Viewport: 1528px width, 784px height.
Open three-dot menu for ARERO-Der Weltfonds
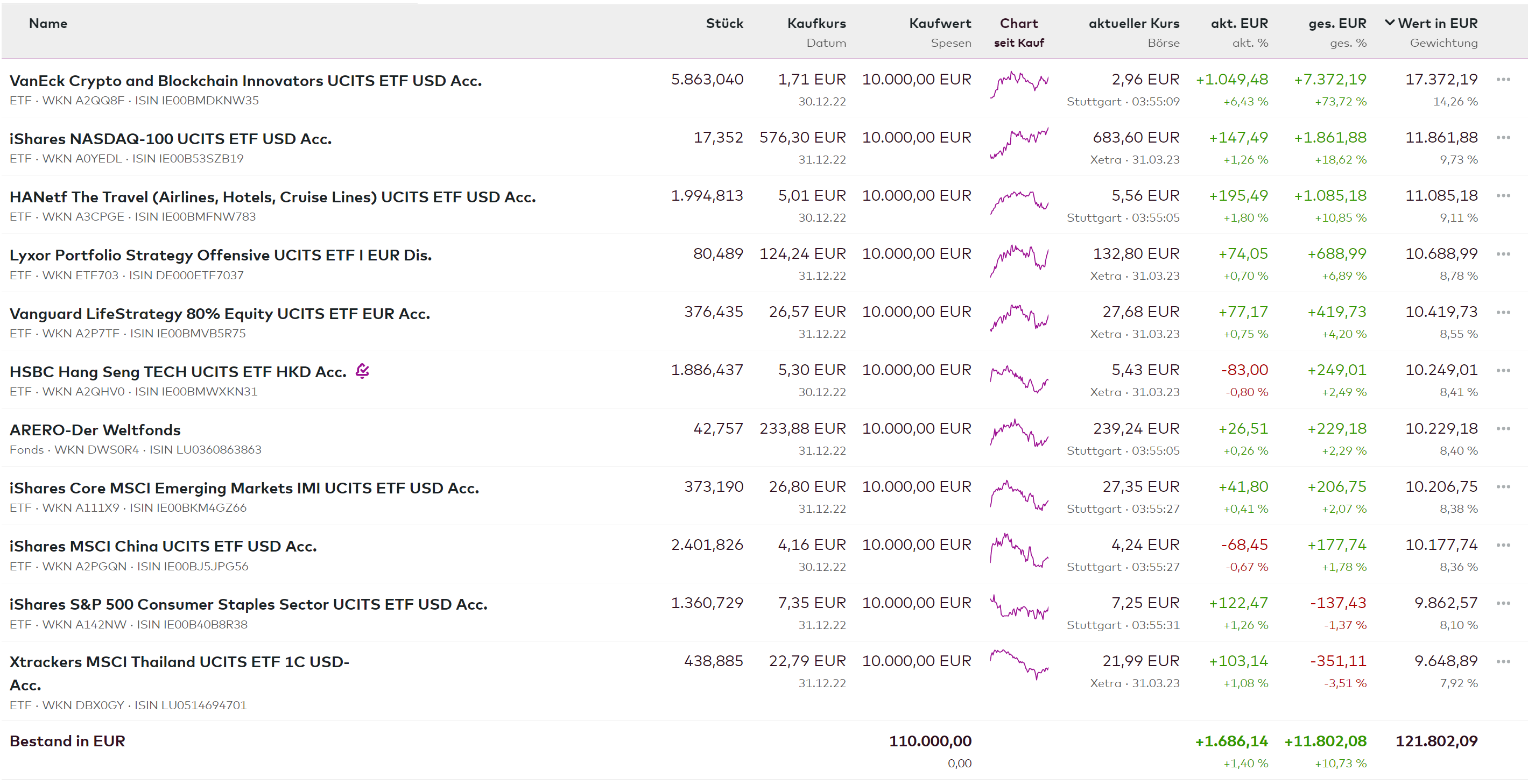(1503, 429)
